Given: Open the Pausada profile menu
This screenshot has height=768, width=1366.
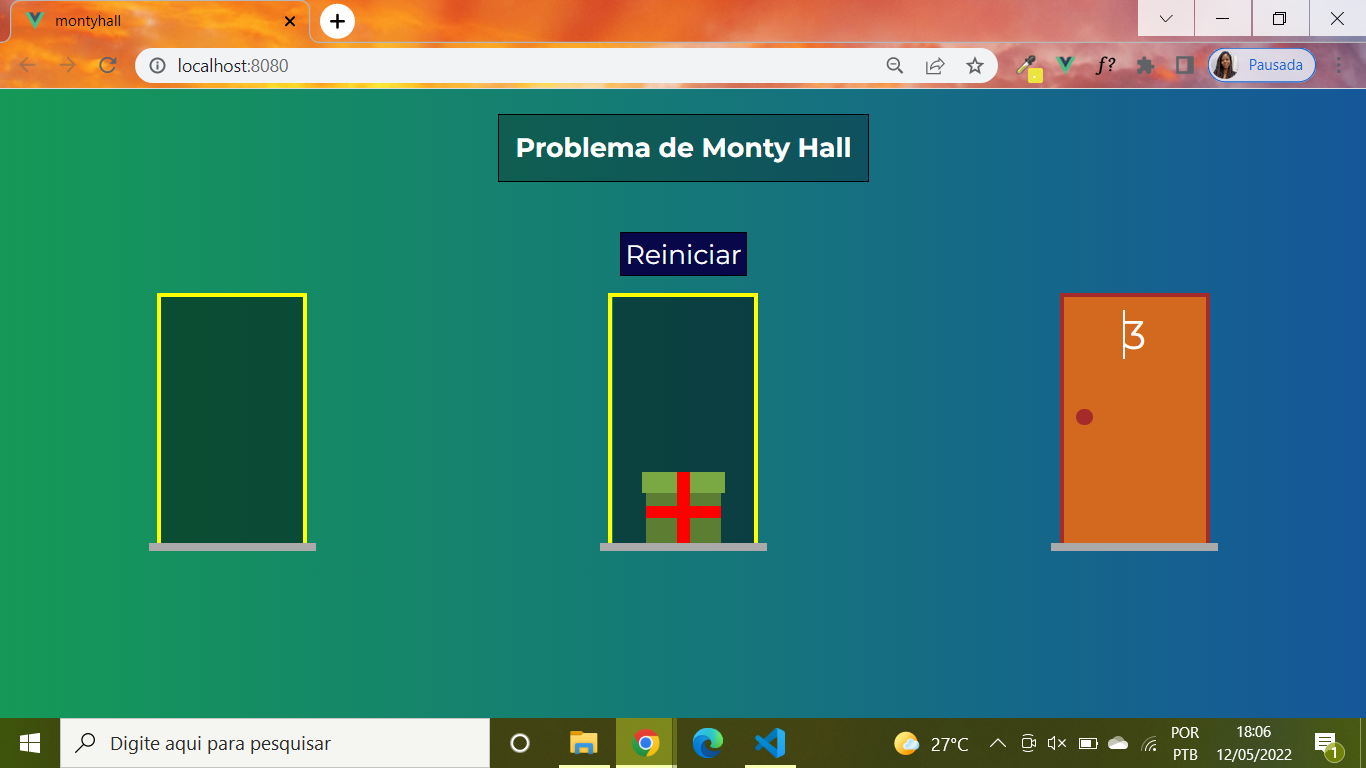Looking at the screenshot, I should (1261, 64).
